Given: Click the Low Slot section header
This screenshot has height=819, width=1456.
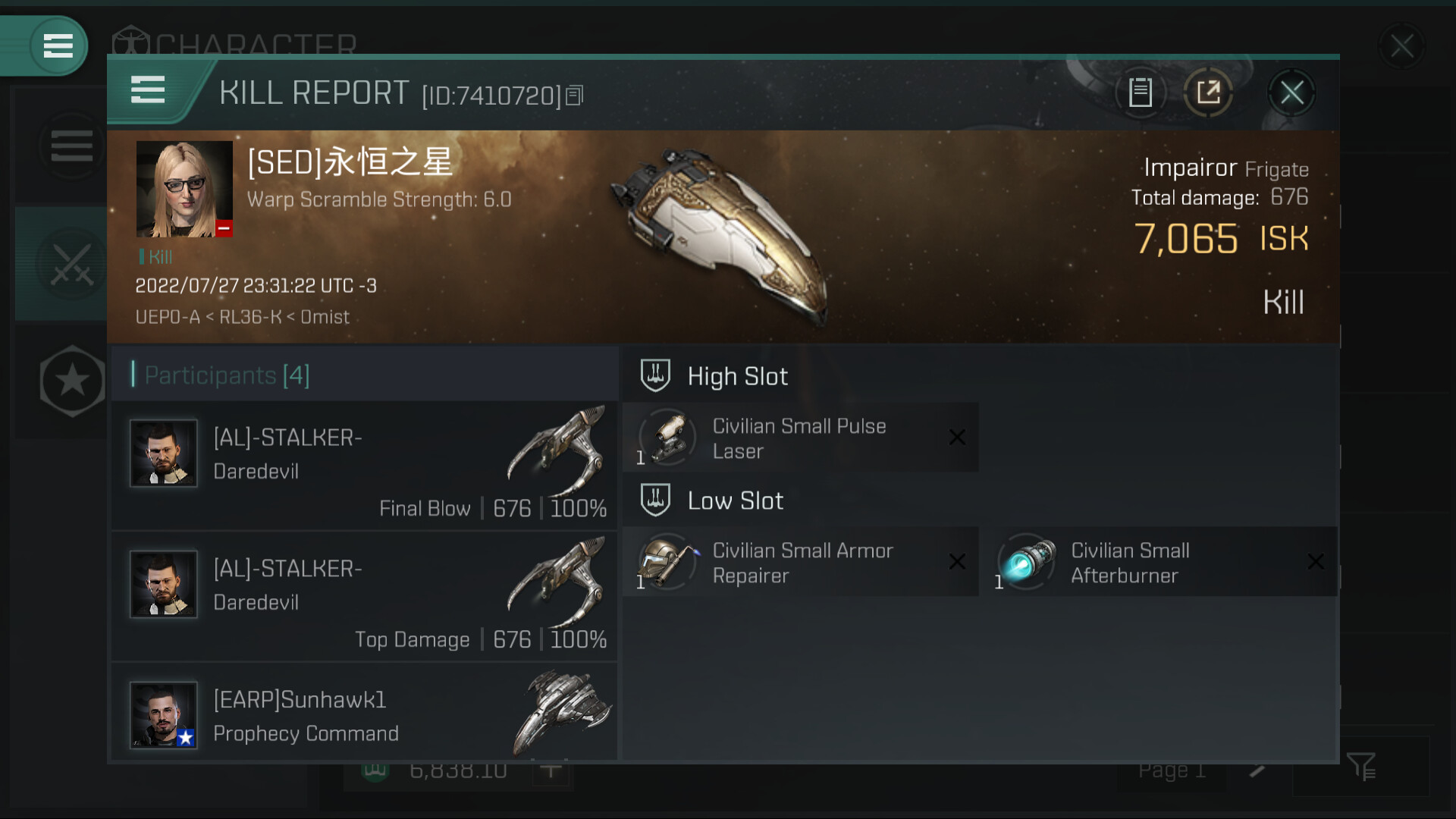Looking at the screenshot, I should 735,500.
